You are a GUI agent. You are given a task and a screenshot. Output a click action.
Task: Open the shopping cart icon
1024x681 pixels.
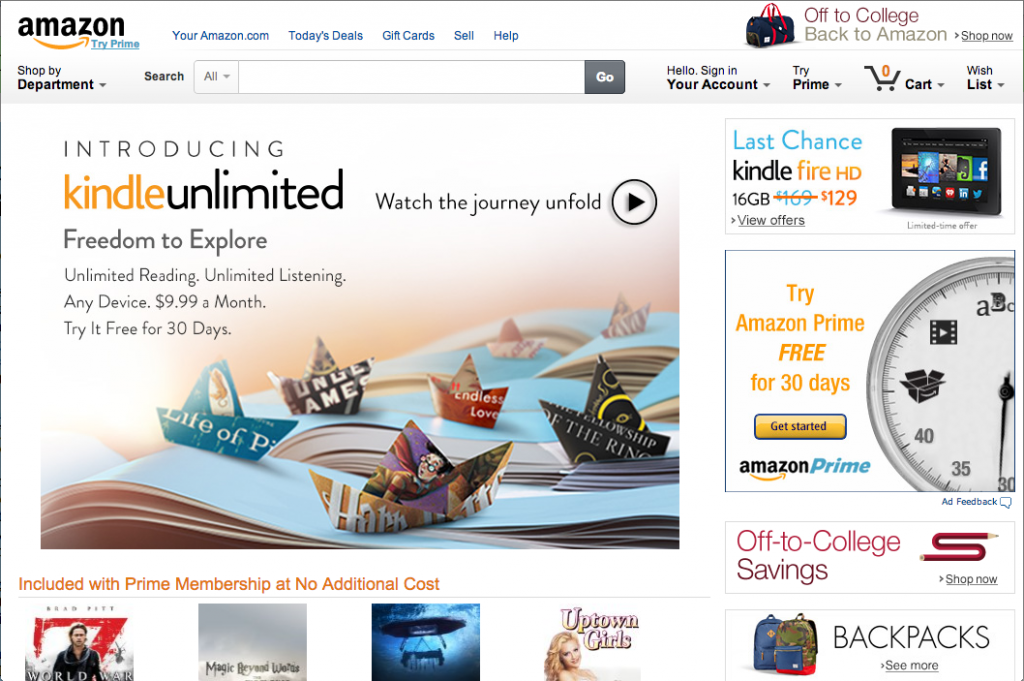click(x=882, y=78)
